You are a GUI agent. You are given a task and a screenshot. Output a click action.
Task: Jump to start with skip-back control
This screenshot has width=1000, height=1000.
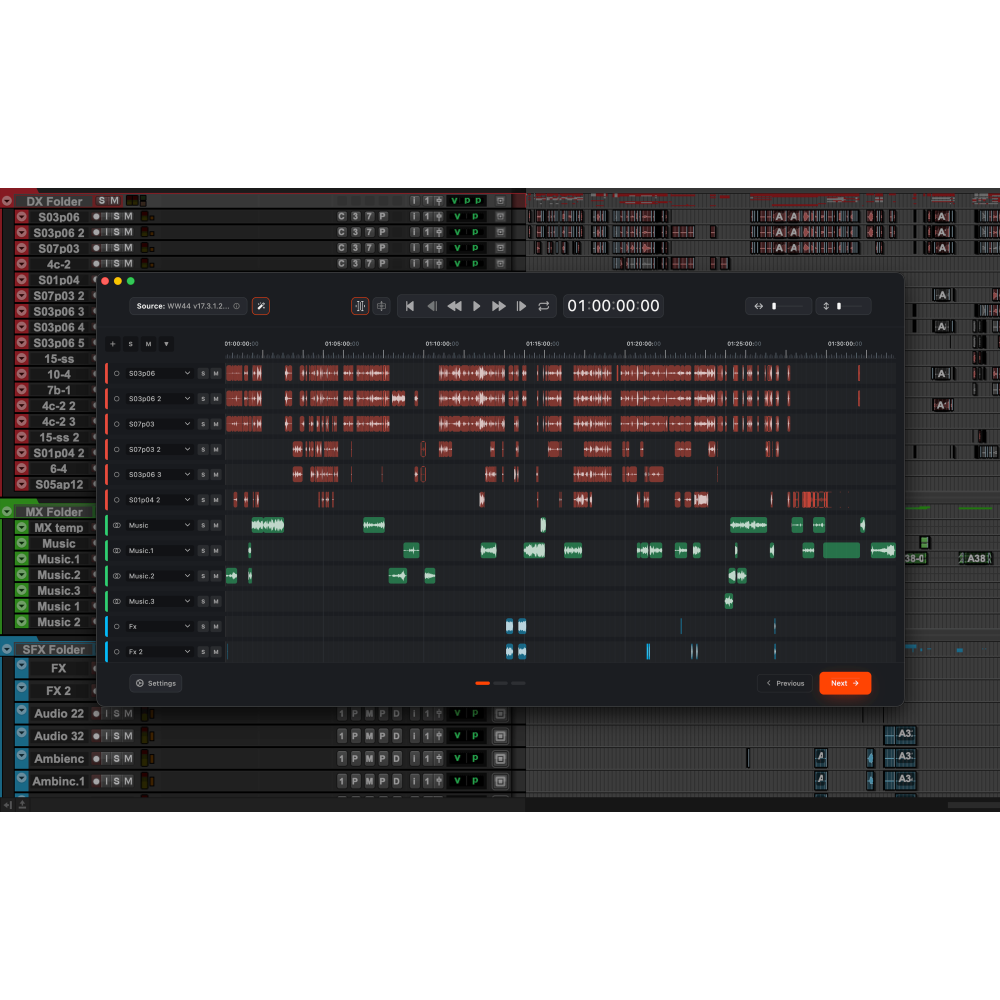tap(410, 306)
